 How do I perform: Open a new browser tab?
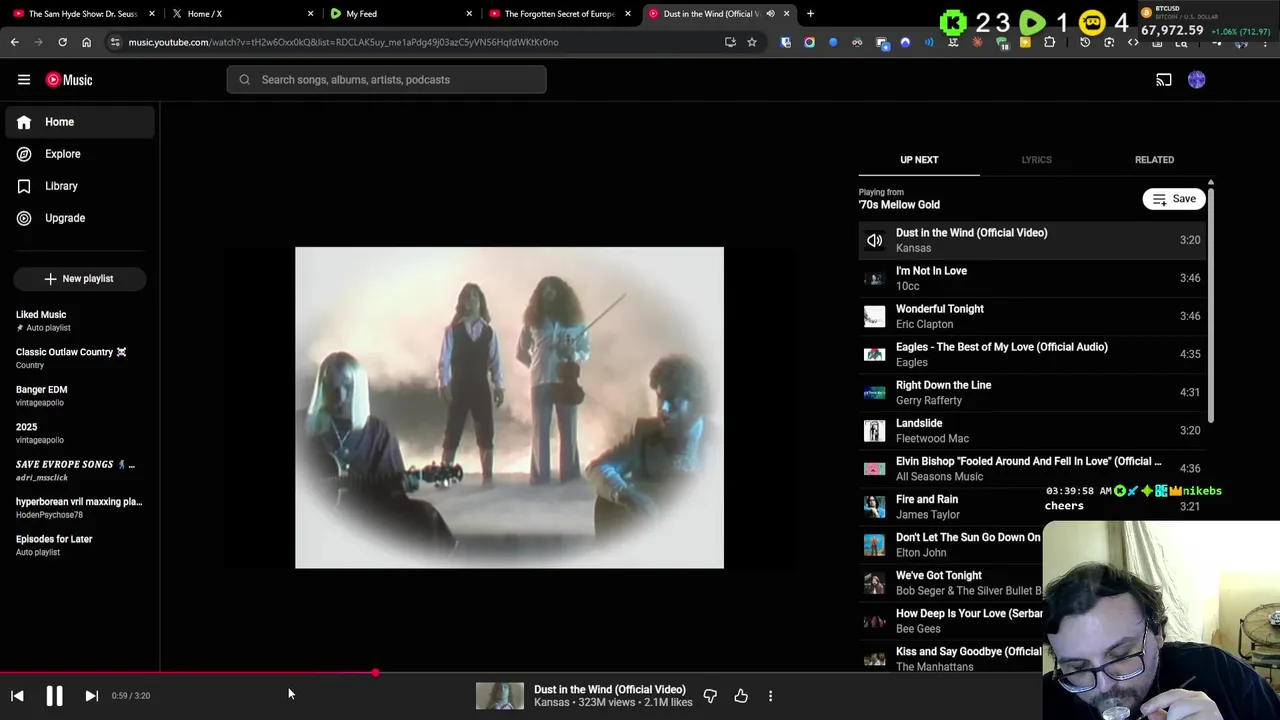coord(810,14)
